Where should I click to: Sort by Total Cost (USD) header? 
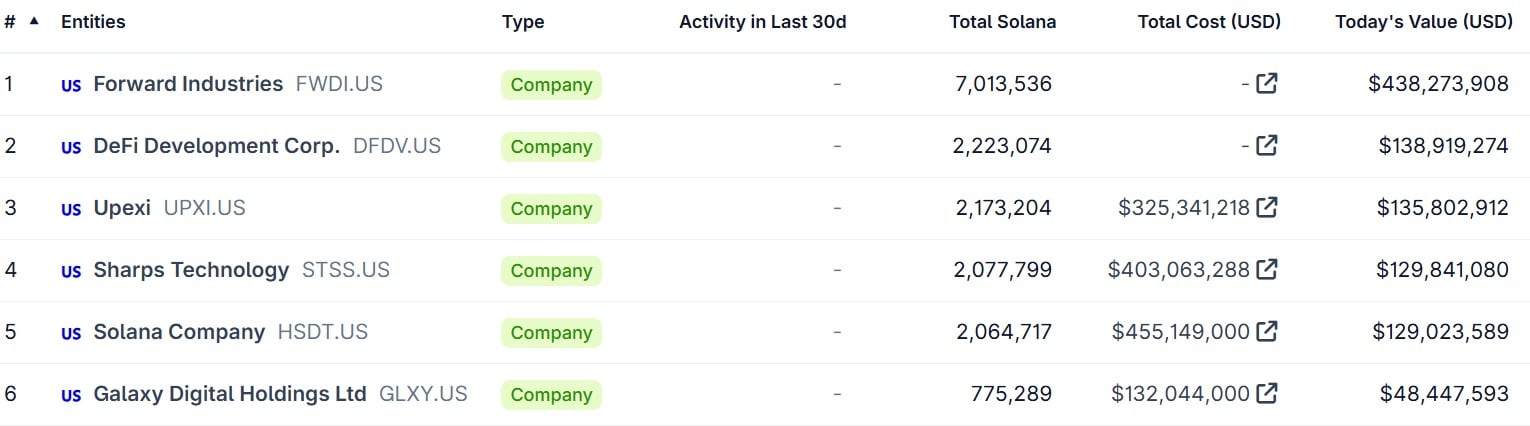coord(1209,22)
